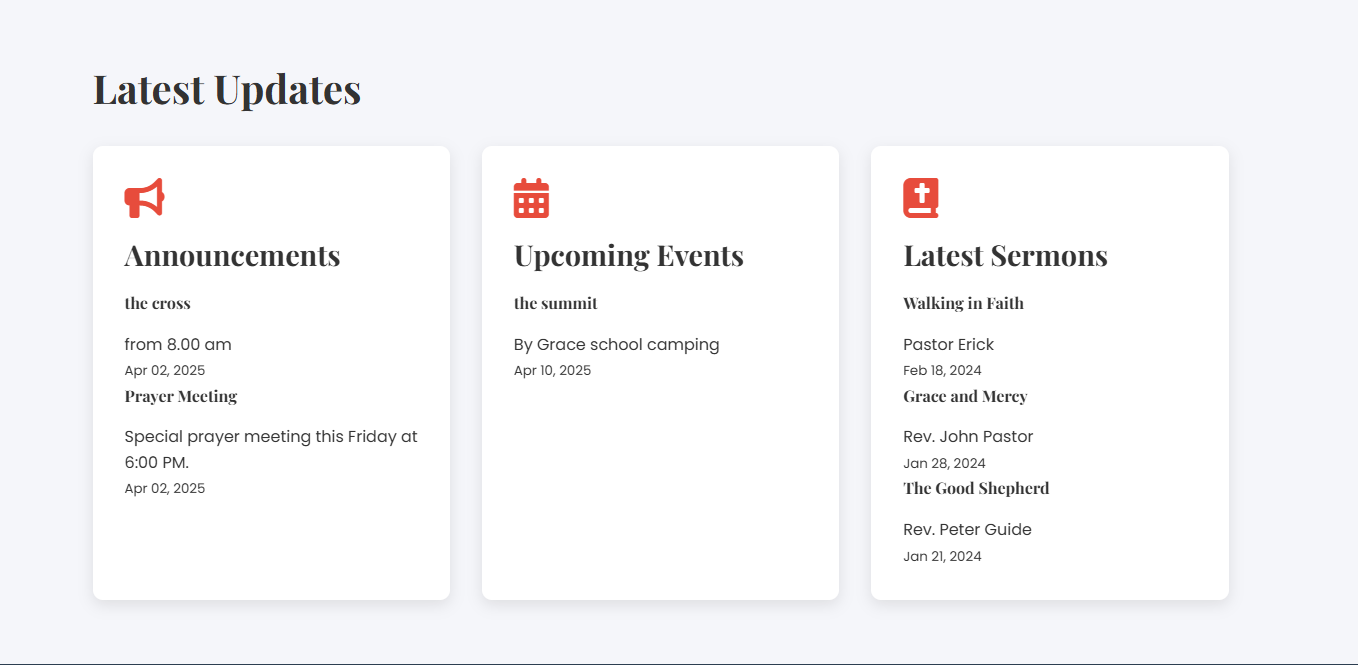Click "By Grace school camping" event text
1358x665 pixels.
(616, 344)
